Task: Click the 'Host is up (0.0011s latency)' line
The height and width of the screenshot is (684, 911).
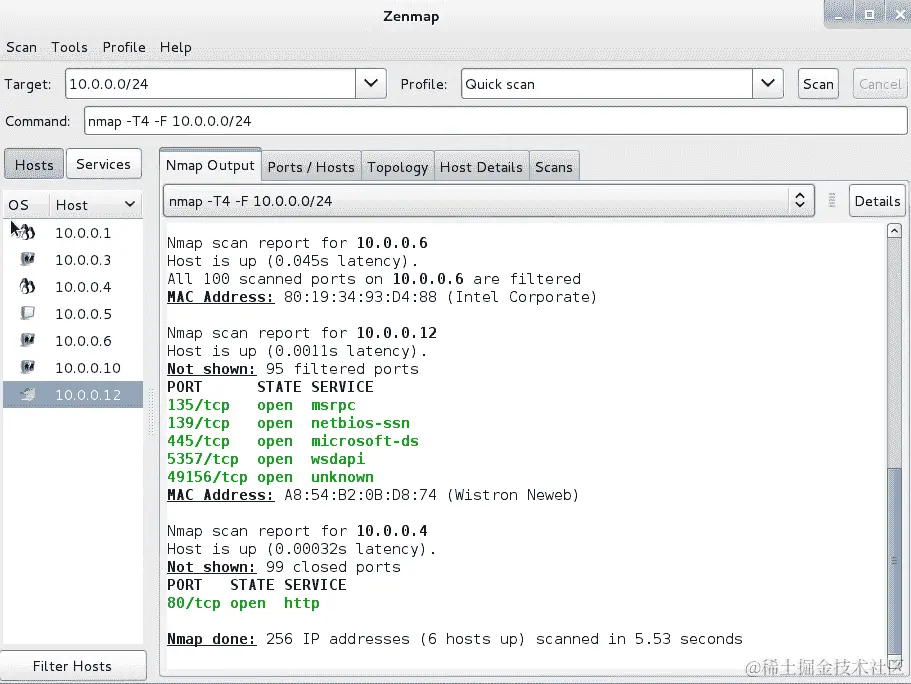Action: [297, 351]
